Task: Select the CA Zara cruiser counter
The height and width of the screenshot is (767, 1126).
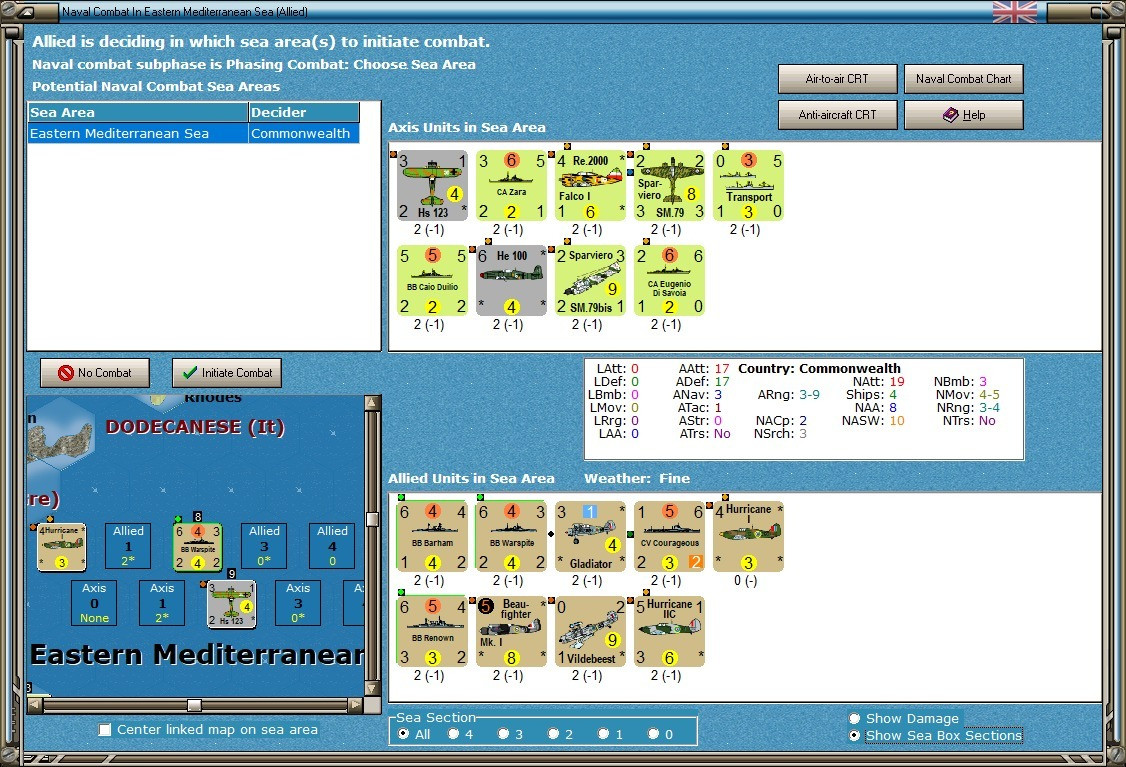Action: point(511,185)
